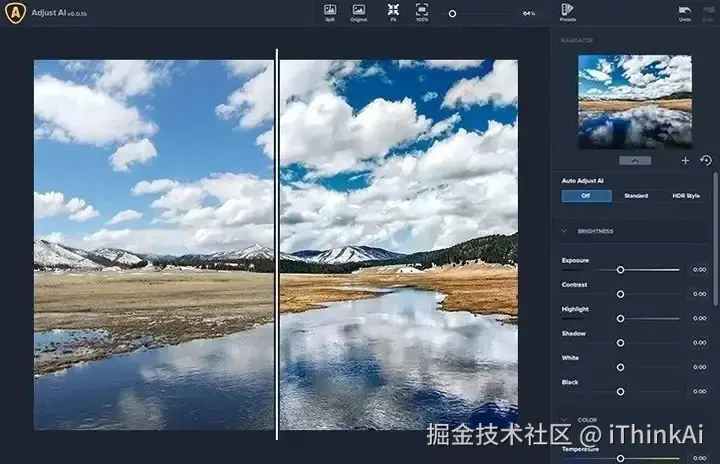Click the Adjust AI app logo

tap(15, 13)
